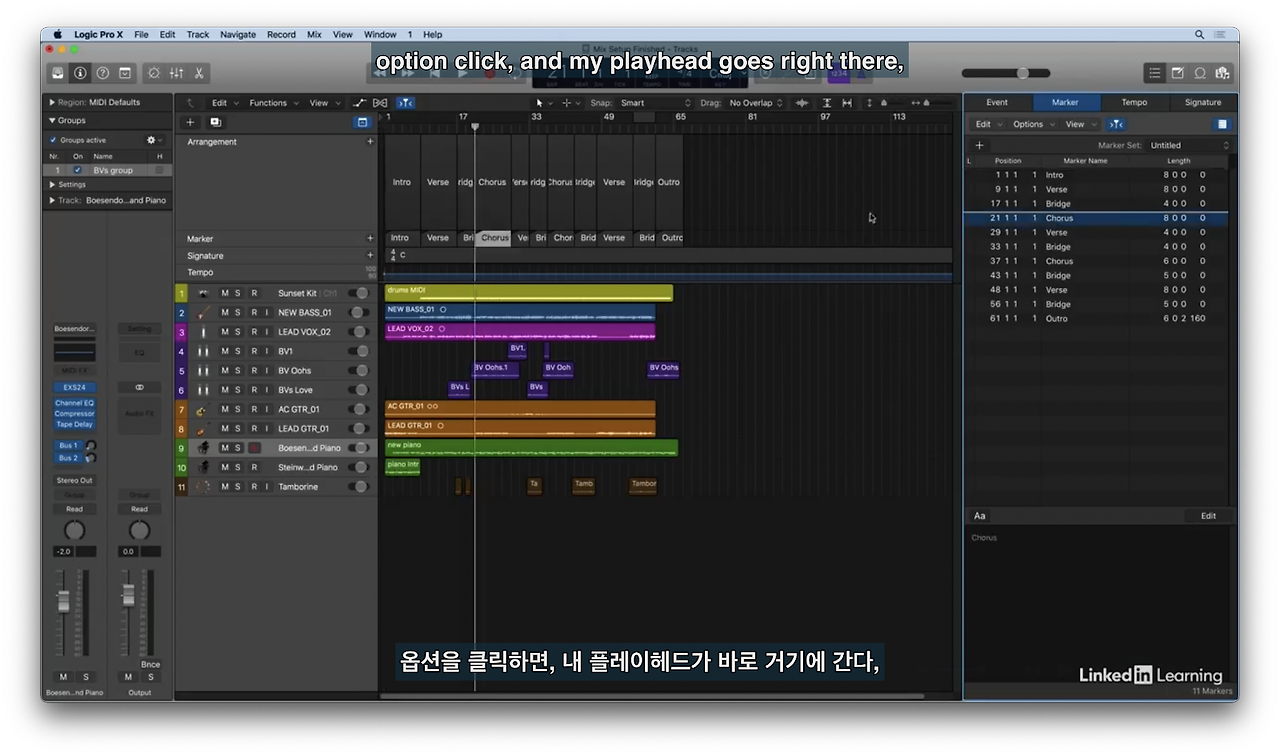Screen dimensions: 1280x756
Task: Click the Output channel pan knob
Action: 139,530
